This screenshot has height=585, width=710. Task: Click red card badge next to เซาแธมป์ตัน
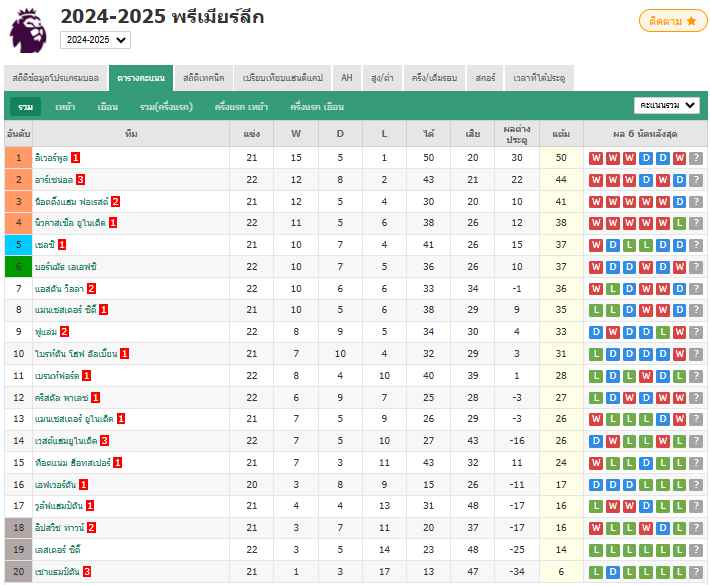point(87,571)
